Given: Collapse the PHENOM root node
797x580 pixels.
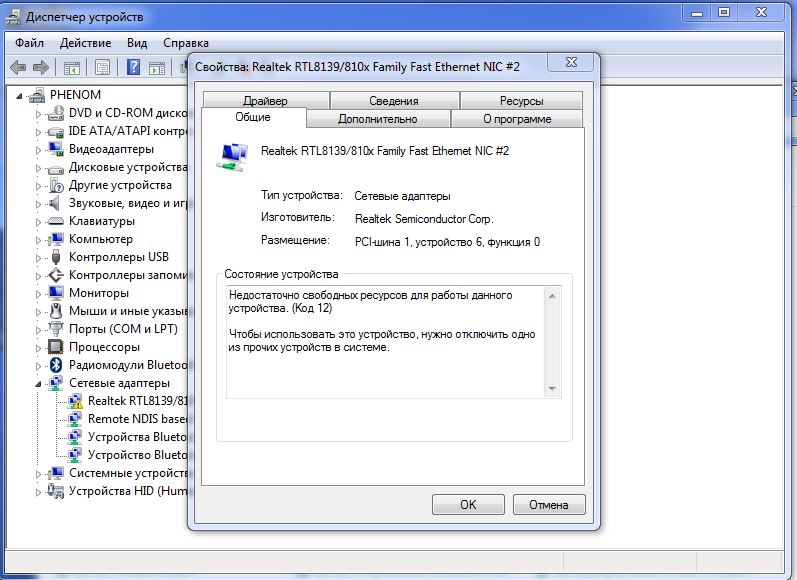Looking at the screenshot, I should (19, 96).
